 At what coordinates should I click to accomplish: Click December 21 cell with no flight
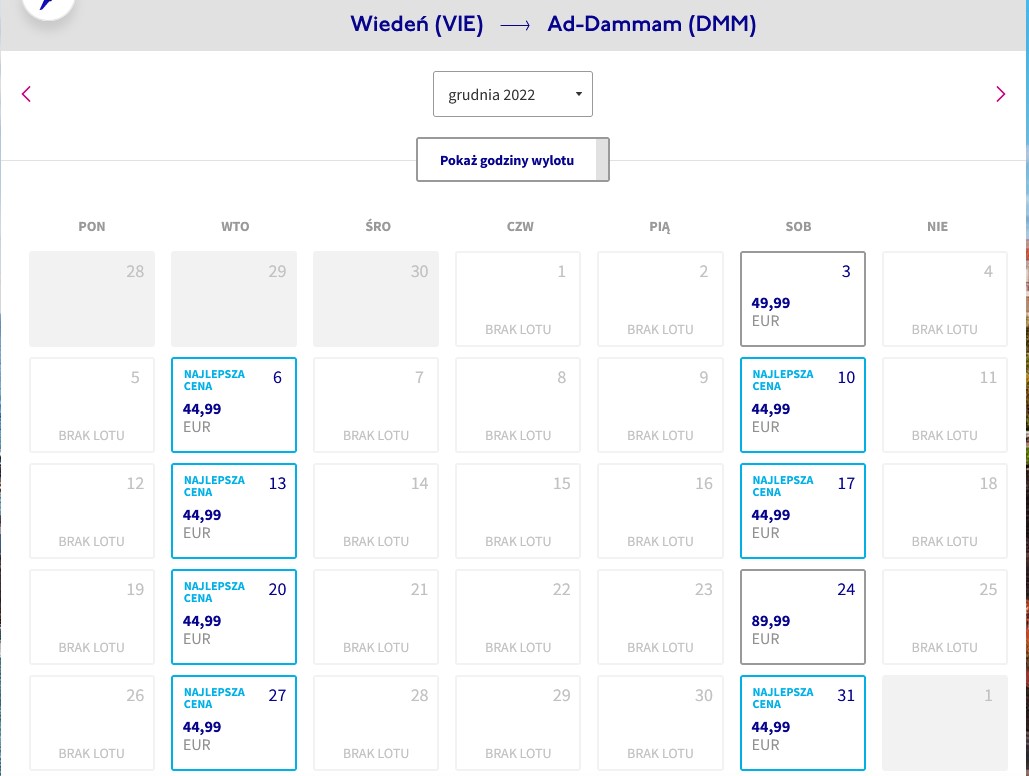tap(376, 617)
